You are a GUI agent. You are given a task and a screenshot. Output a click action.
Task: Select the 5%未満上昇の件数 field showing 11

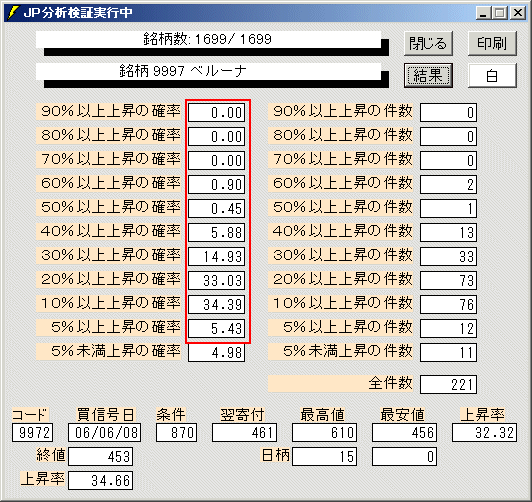tap(449, 352)
